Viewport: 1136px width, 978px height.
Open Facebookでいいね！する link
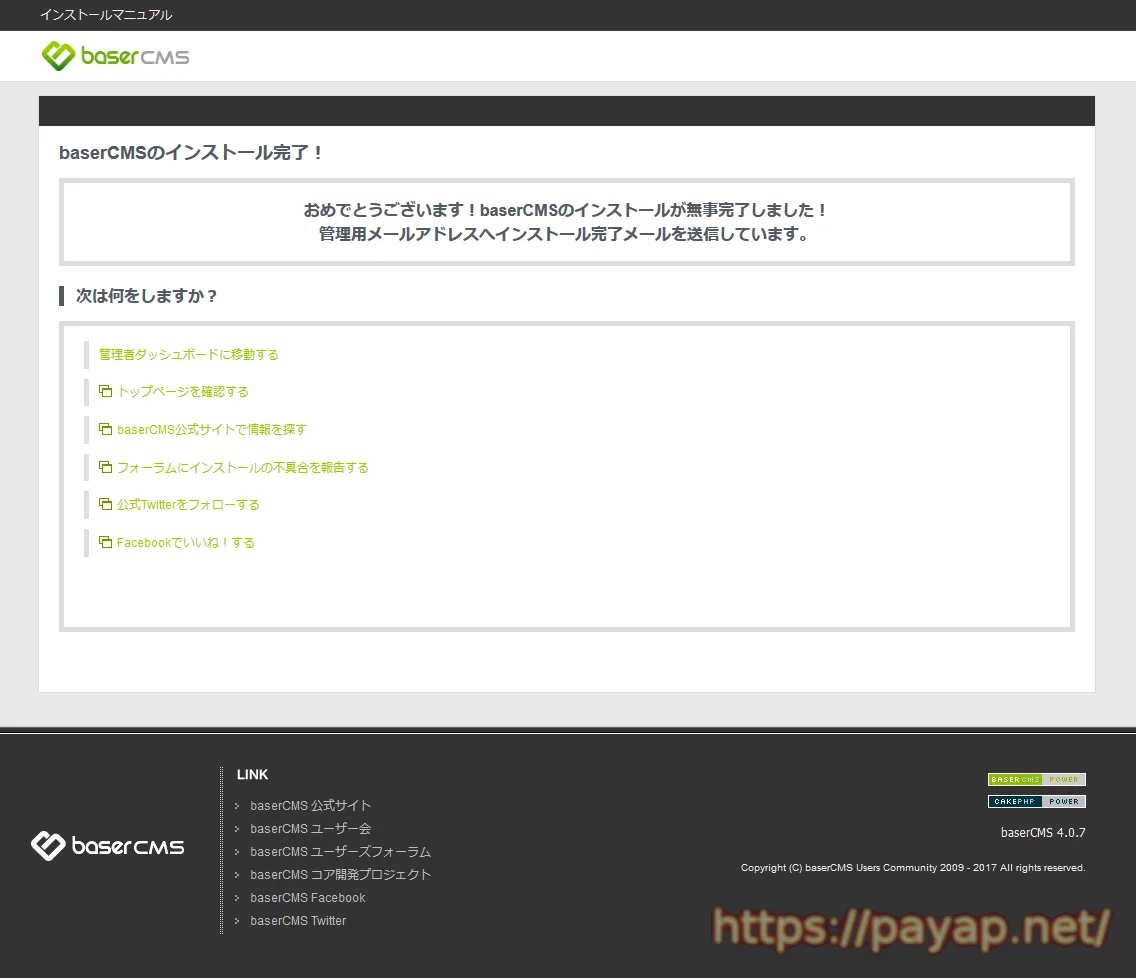pyautogui.click(x=185, y=543)
